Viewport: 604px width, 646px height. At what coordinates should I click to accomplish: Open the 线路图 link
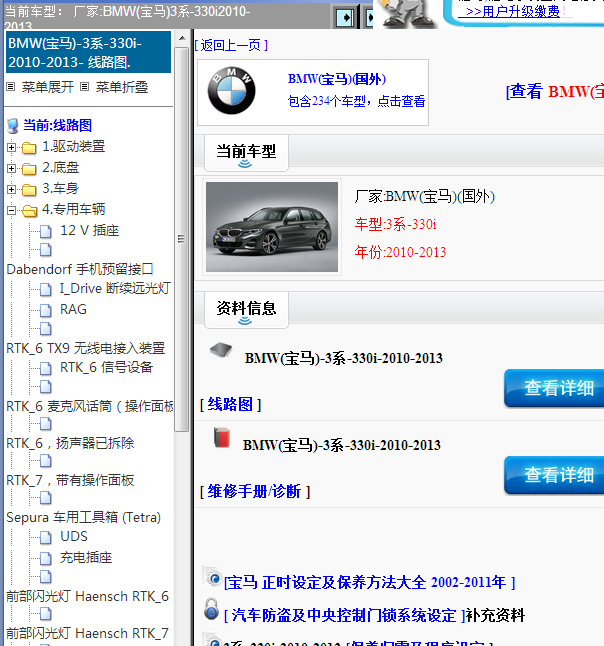pyautogui.click(x=230, y=404)
